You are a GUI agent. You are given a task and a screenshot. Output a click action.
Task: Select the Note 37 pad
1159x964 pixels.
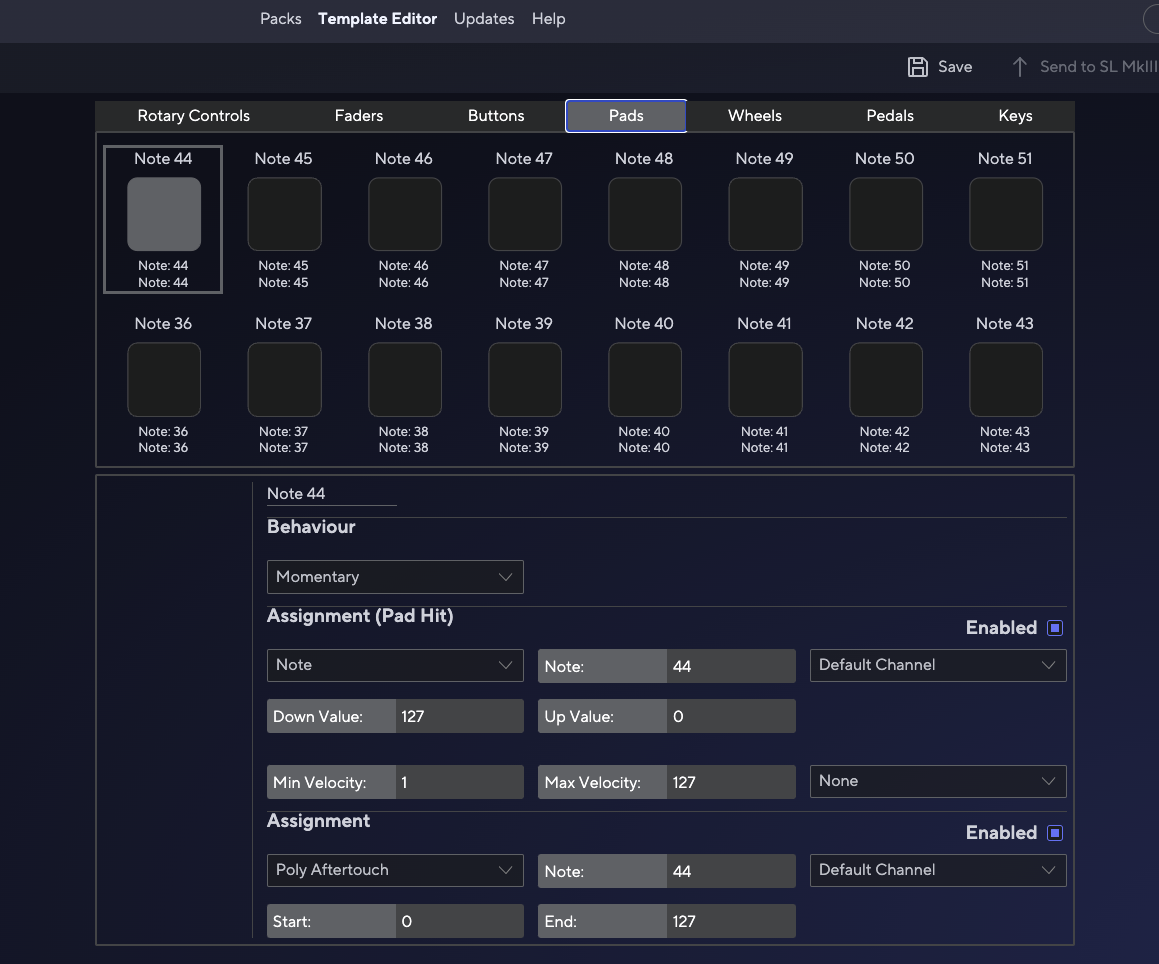pos(285,379)
